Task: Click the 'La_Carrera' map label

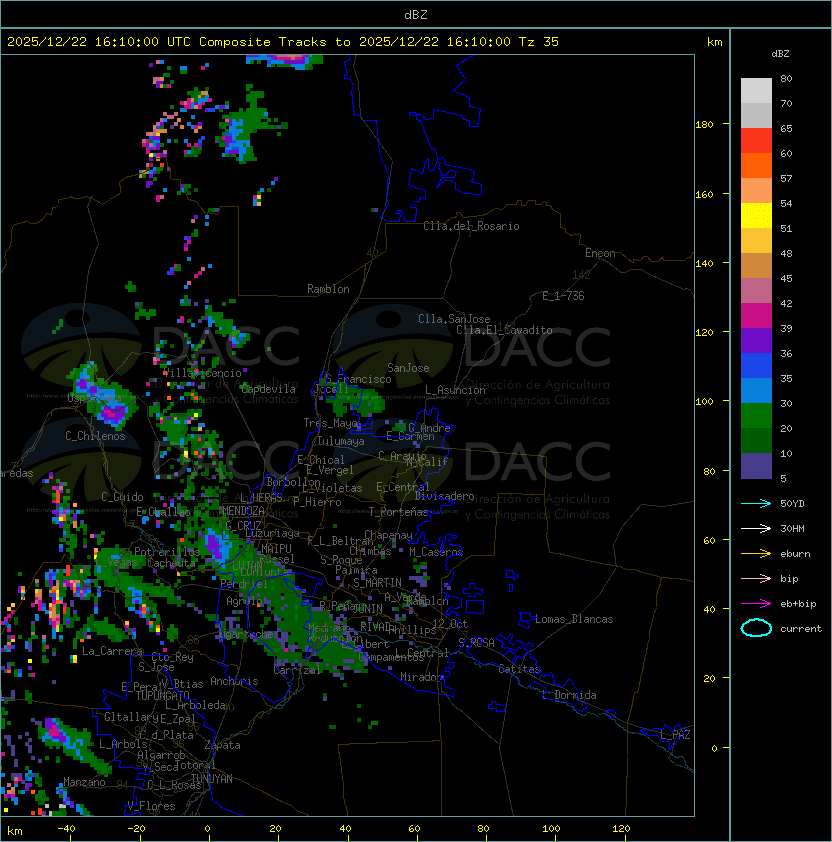Action: [x=112, y=651]
